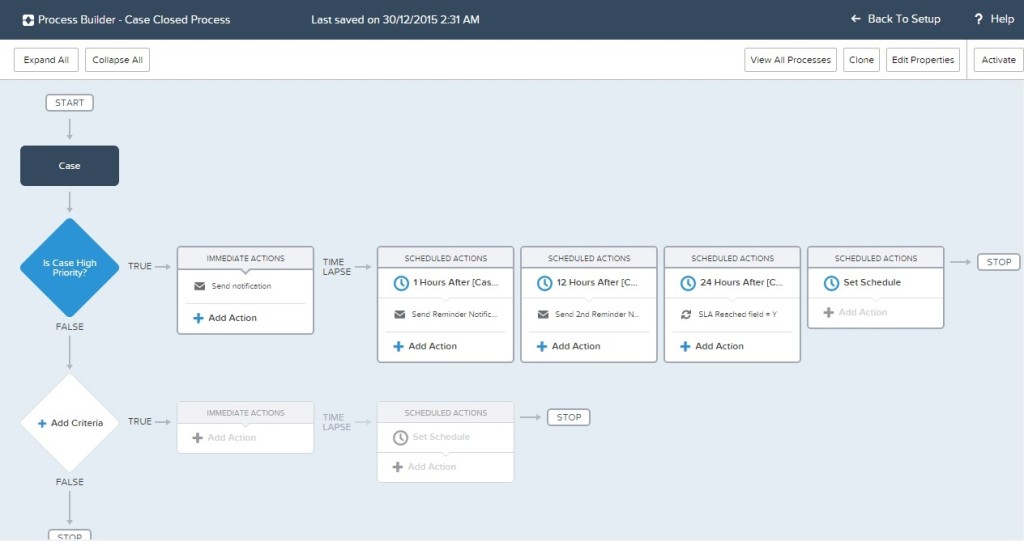Select the Is Case High Priority criteria diamond
The height and width of the screenshot is (541, 1024).
pyautogui.click(x=69, y=267)
